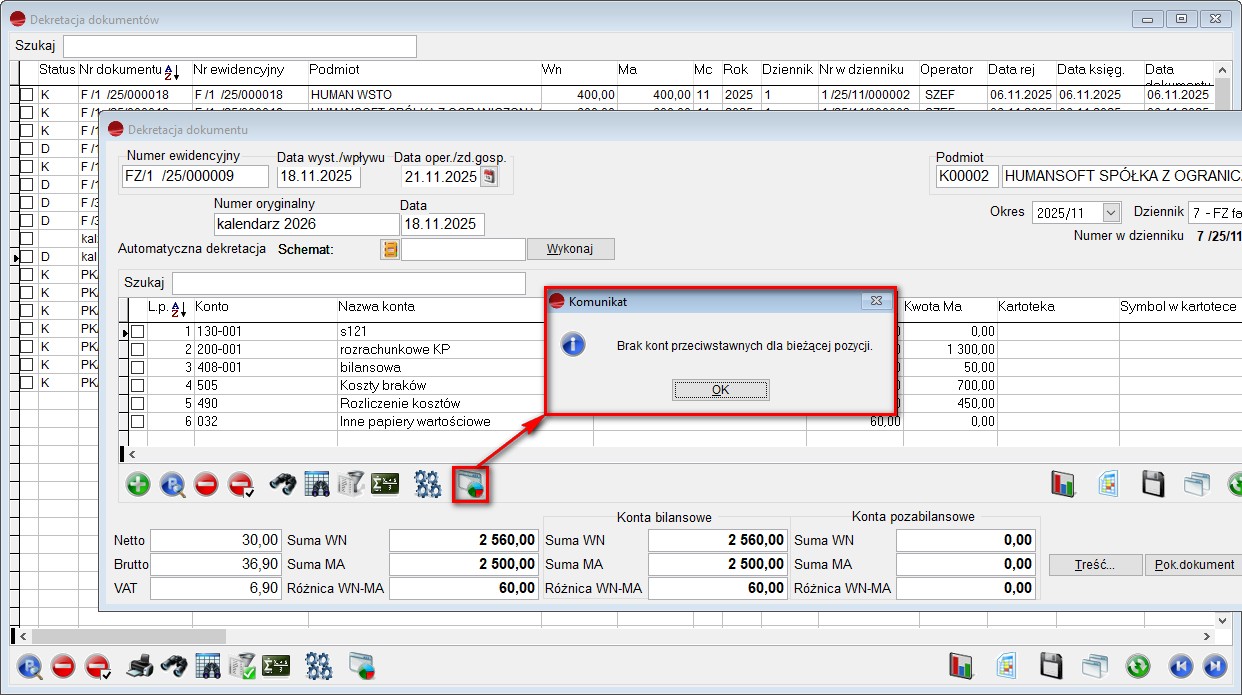The height and width of the screenshot is (695, 1242).
Task: Click the schema list icon next to Schemat
Action: click(x=390, y=249)
